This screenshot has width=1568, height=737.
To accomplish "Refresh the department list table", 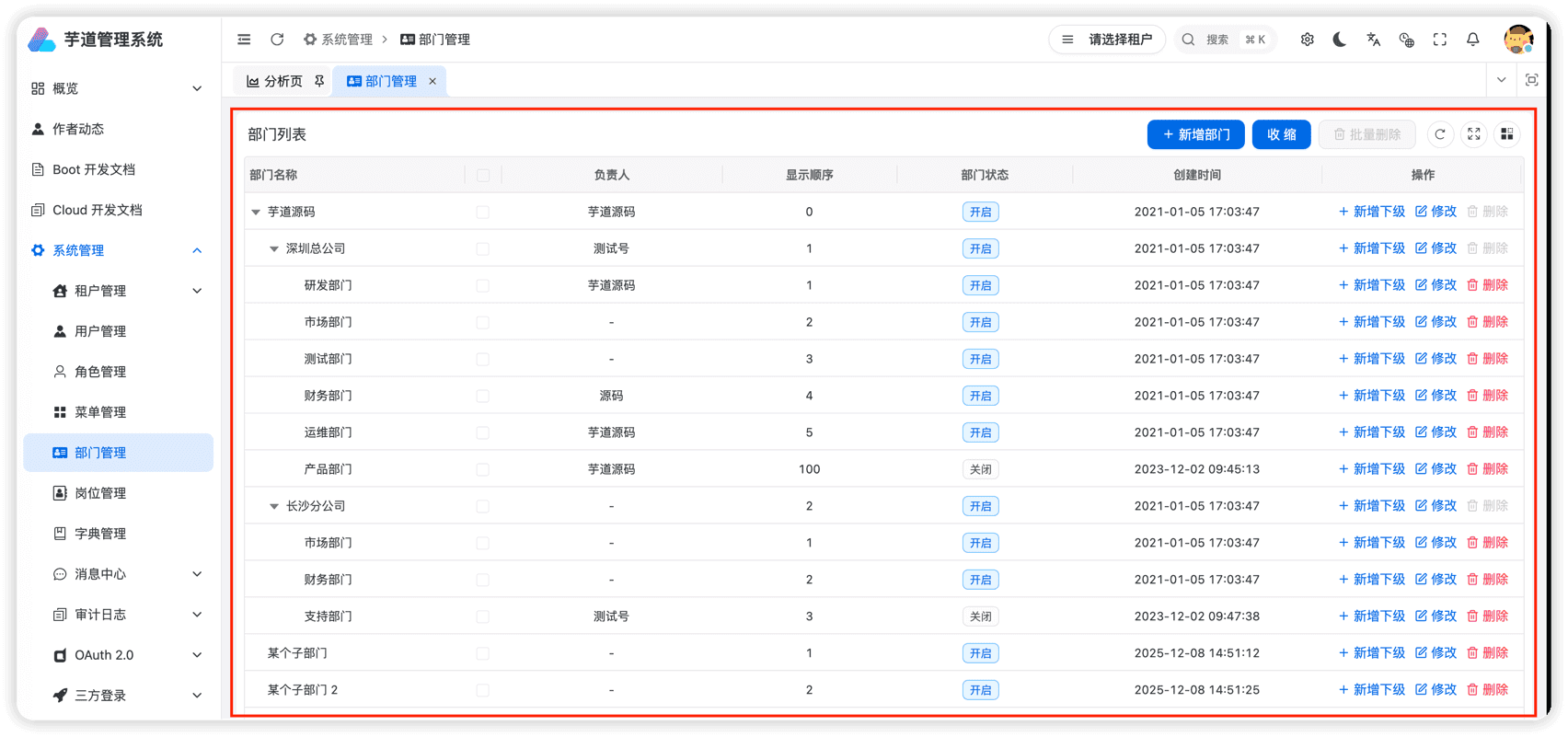I will click(x=1440, y=134).
